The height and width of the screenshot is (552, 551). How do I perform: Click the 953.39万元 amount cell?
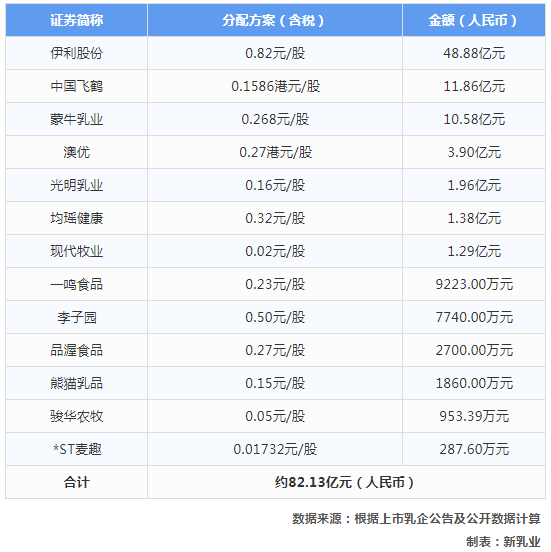pyautogui.click(x=474, y=416)
